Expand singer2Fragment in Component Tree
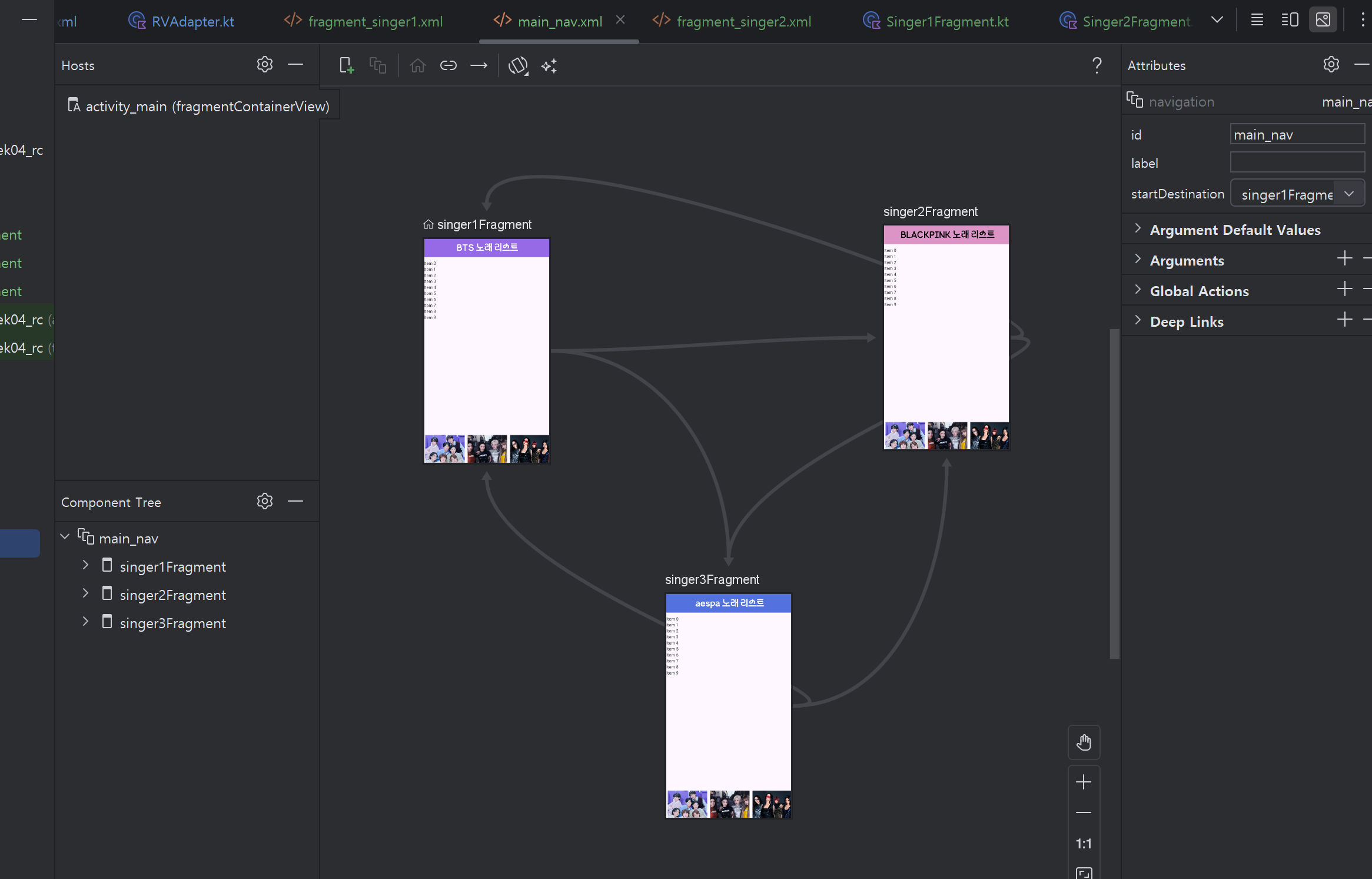1372x879 pixels. tap(85, 593)
